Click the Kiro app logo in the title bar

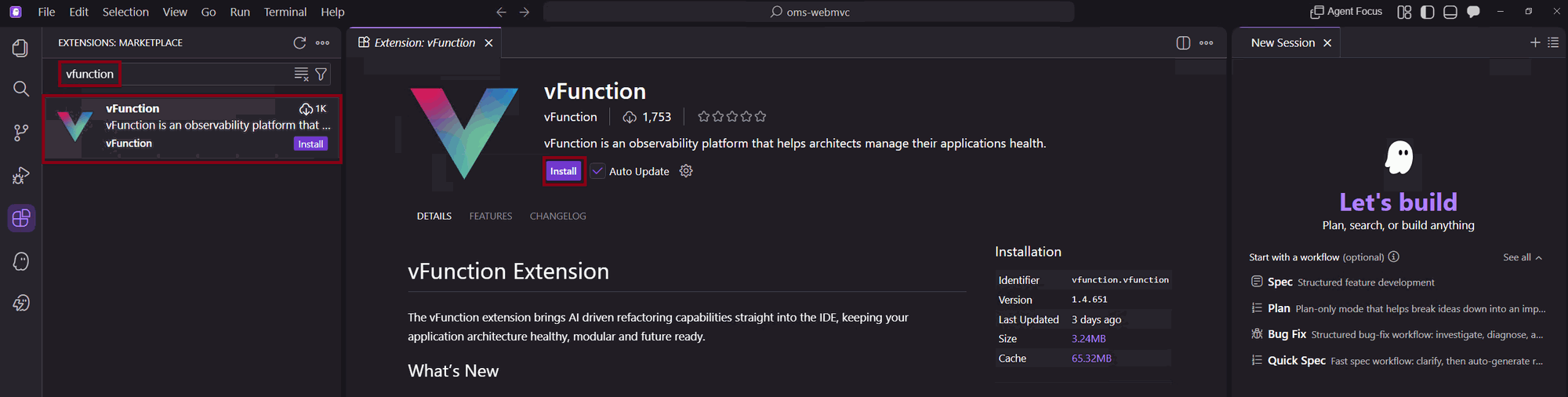[x=16, y=12]
